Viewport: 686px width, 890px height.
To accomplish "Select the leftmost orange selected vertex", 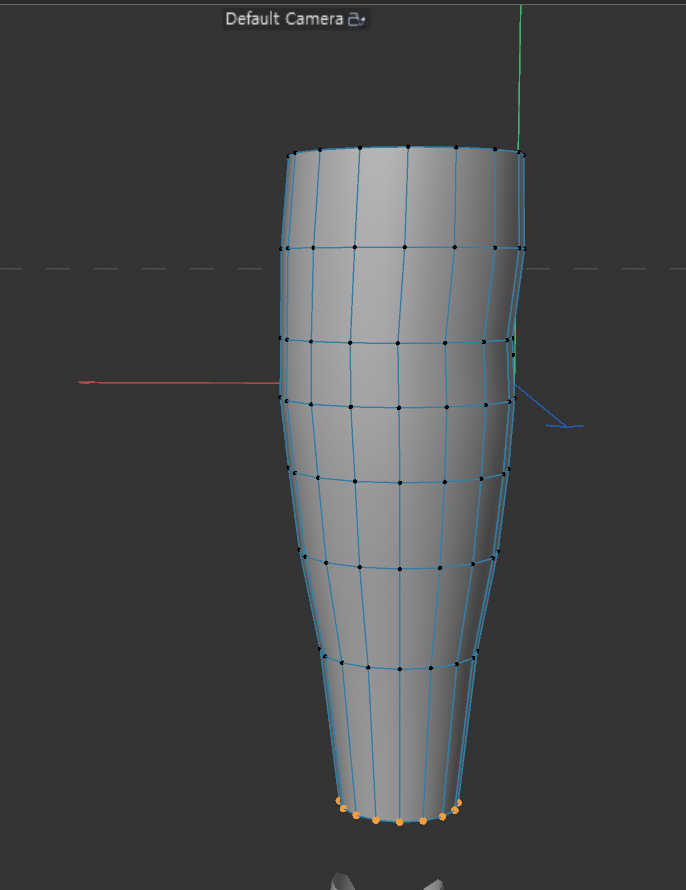I will [x=339, y=800].
